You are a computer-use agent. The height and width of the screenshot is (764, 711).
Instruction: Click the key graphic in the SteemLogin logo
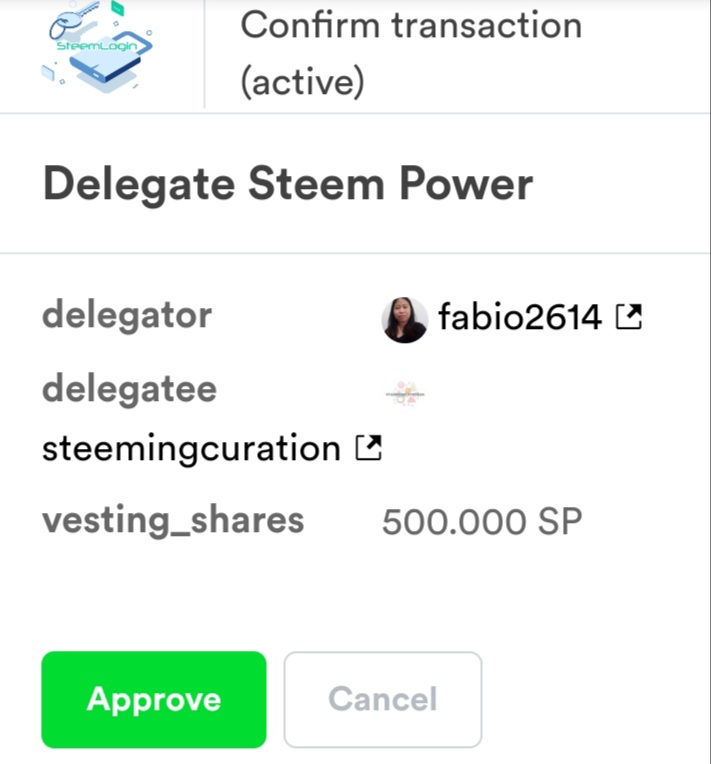click(78, 17)
